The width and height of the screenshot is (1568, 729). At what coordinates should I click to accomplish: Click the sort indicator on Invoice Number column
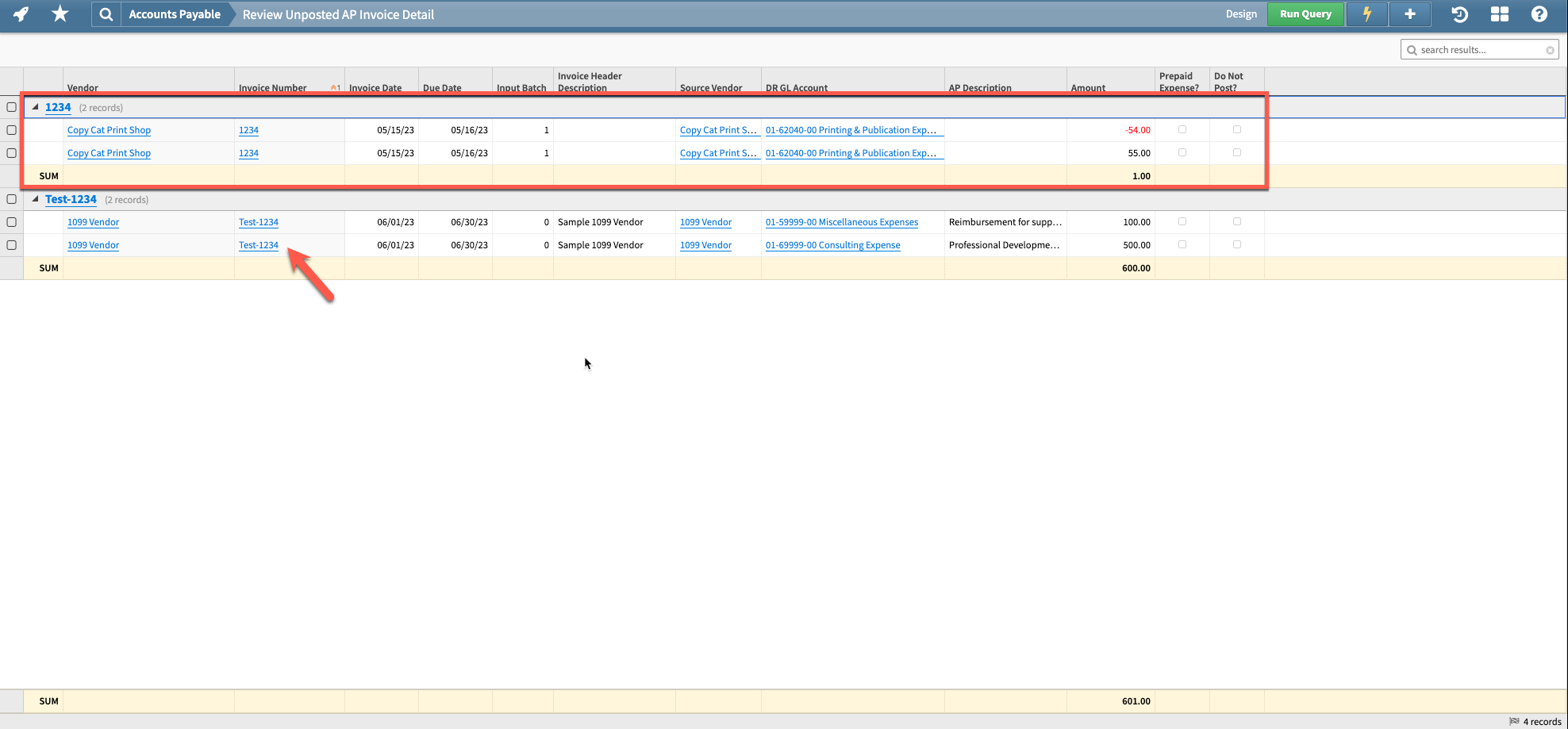pyautogui.click(x=334, y=87)
